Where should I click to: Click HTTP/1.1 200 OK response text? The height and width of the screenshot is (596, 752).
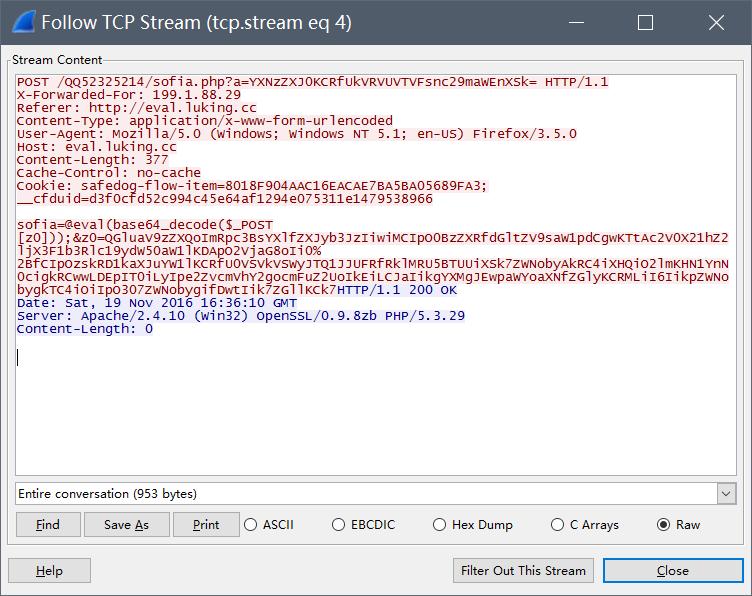pyautogui.click(x=397, y=290)
